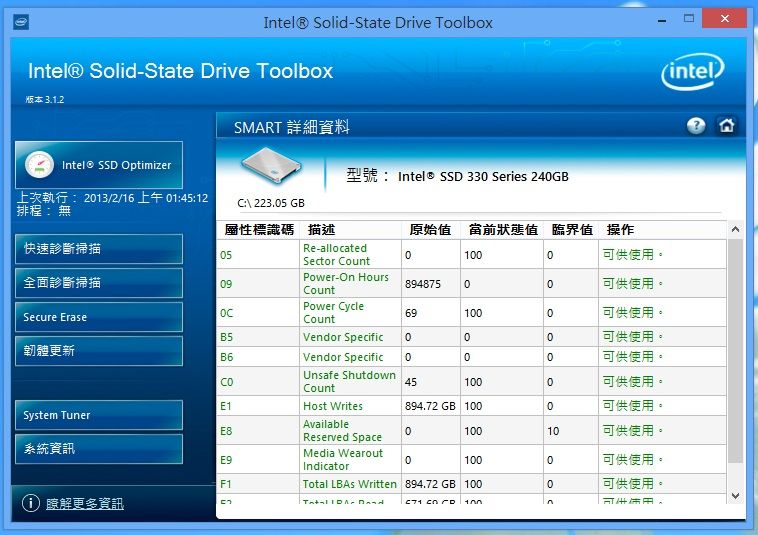
Task: Click raw value 894875
Action: [423, 284]
